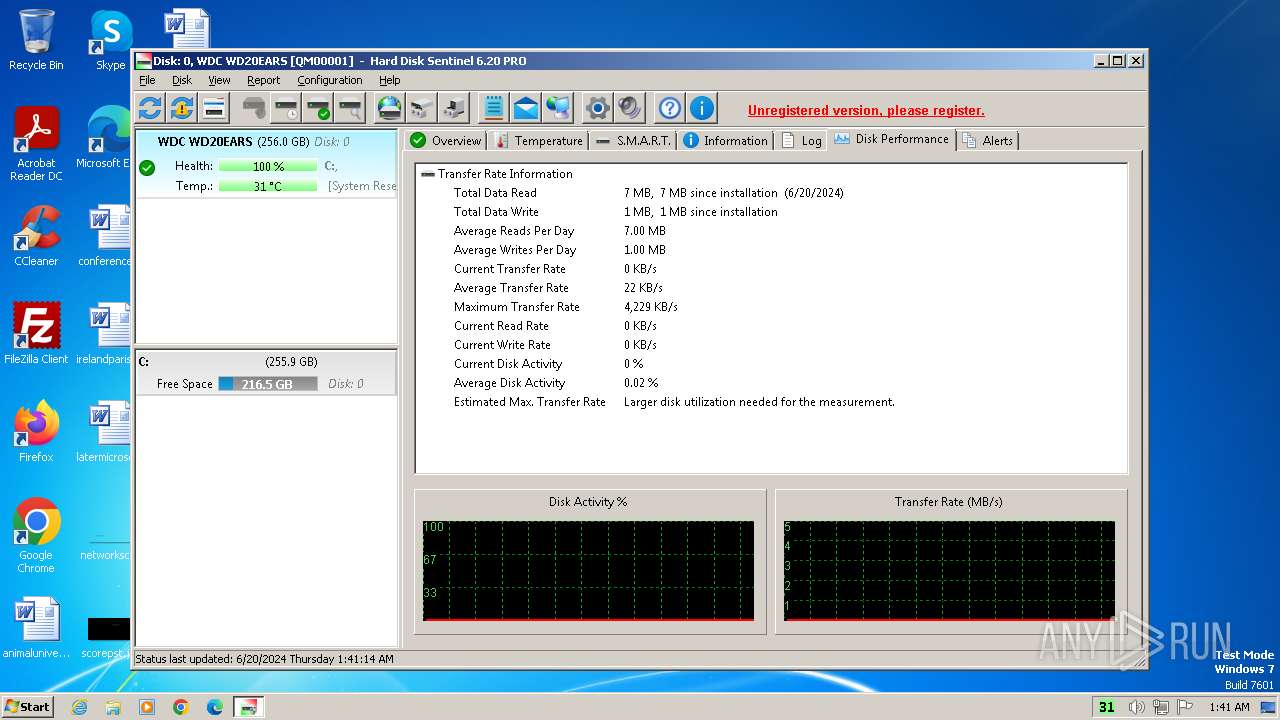Screen dimensions: 1280x720
Task: Click the computer tower with disk icon
Action: coord(454,108)
